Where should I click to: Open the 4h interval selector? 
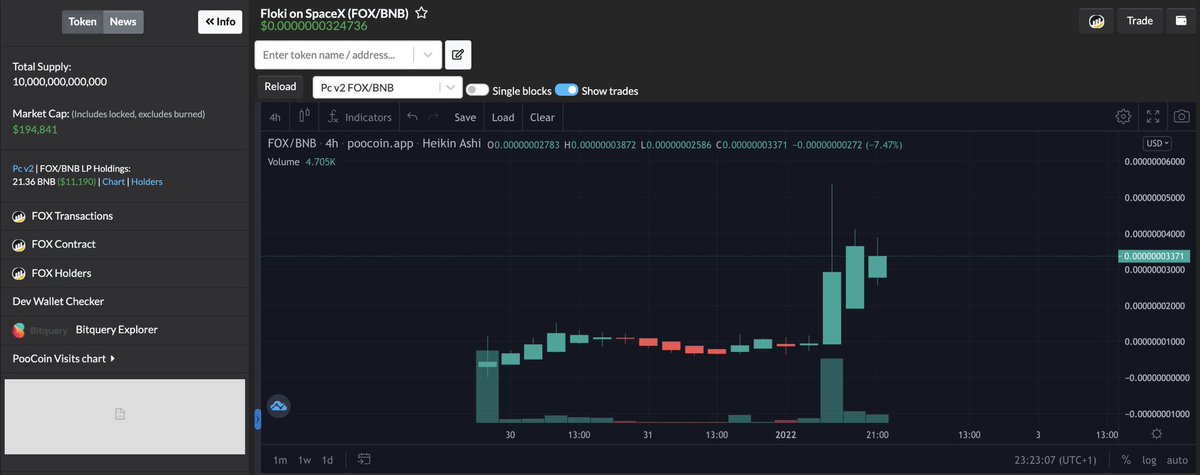click(x=275, y=117)
